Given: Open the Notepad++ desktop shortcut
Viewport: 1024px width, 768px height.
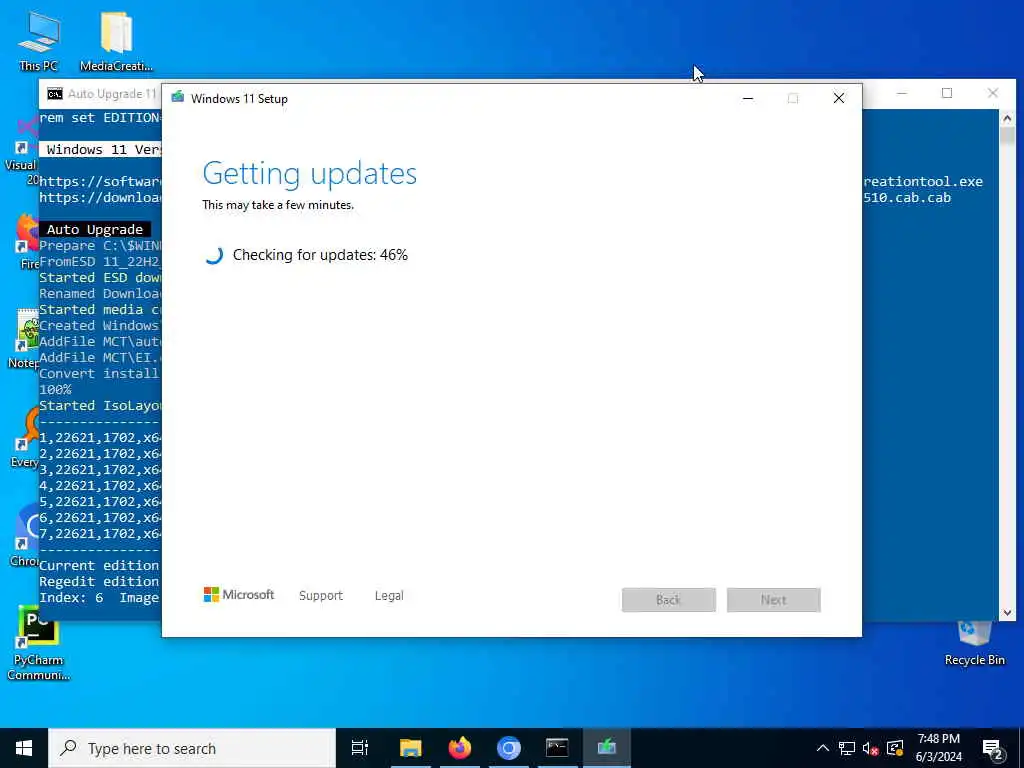Looking at the screenshot, I should 25,340.
